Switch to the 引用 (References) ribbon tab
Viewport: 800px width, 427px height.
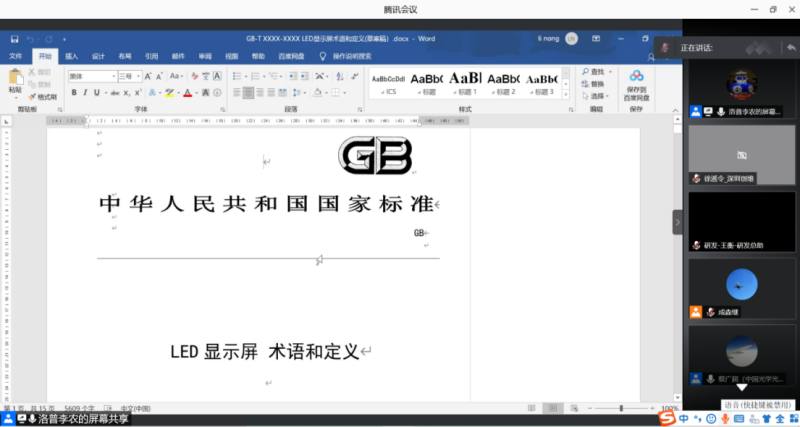[x=152, y=56]
